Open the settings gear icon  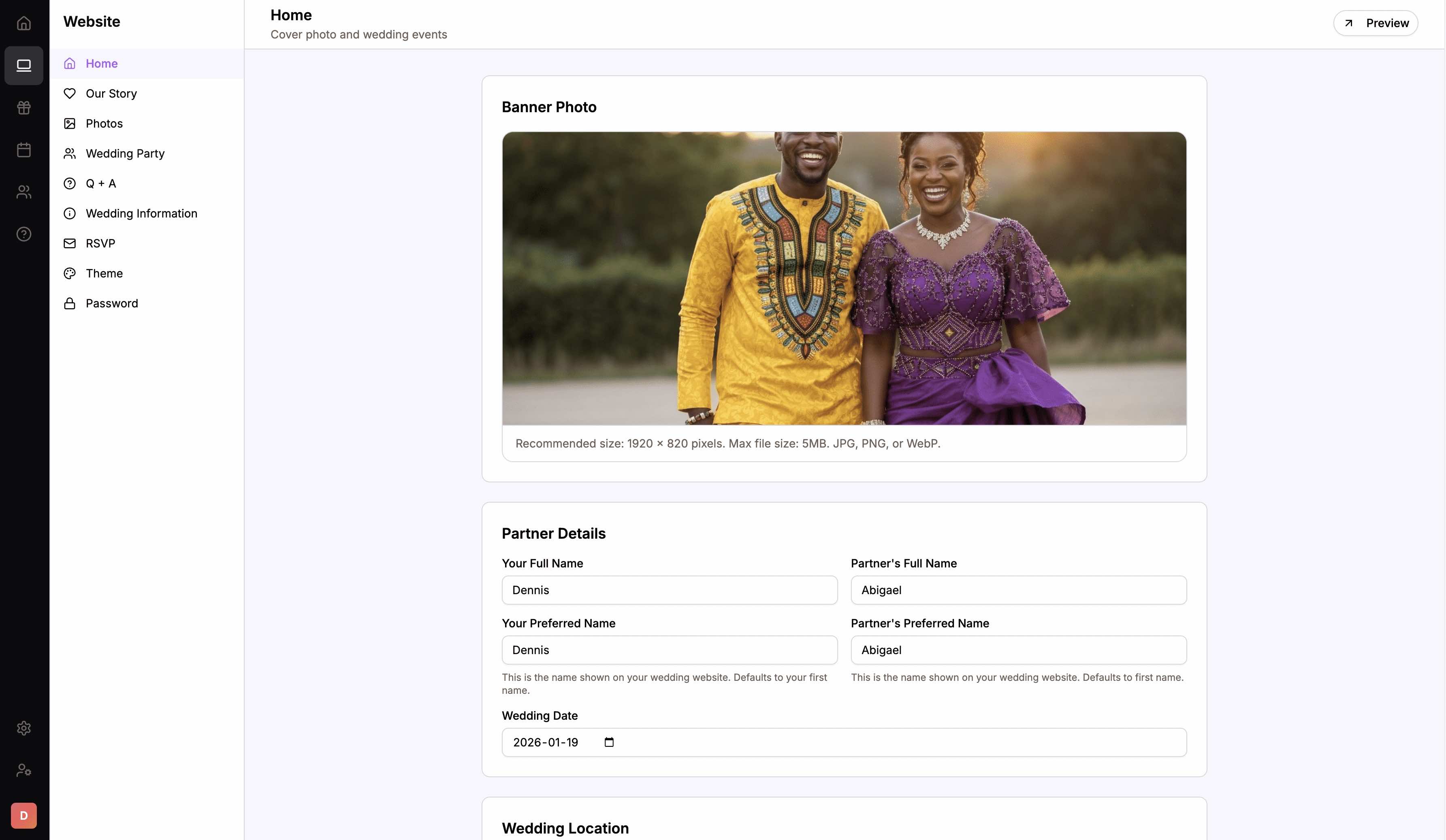[x=23, y=727]
